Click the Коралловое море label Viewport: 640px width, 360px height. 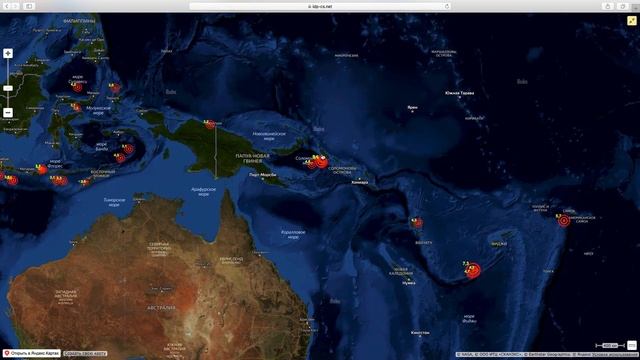[293, 234]
